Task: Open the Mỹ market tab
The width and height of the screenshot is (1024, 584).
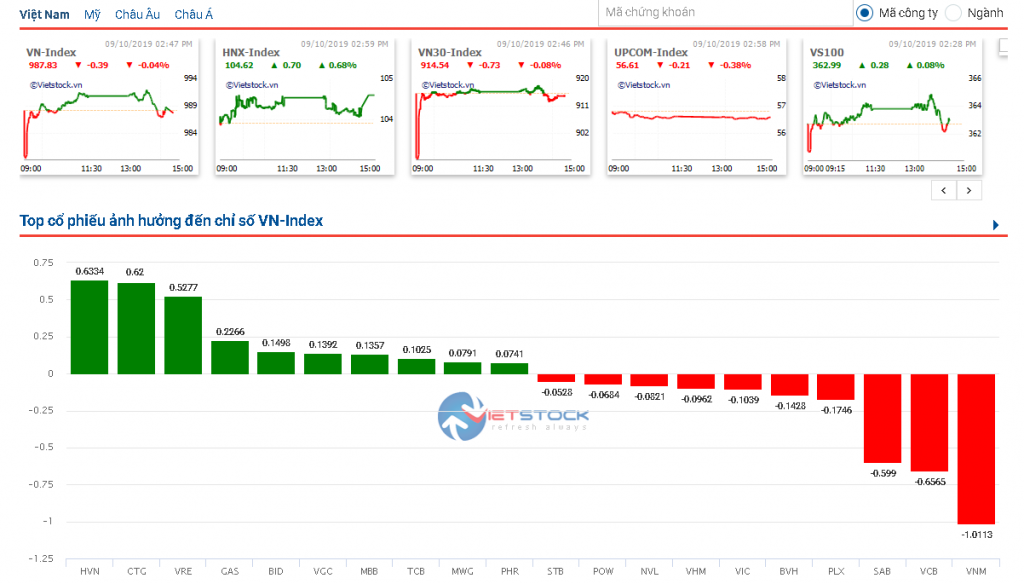Action: click(92, 15)
